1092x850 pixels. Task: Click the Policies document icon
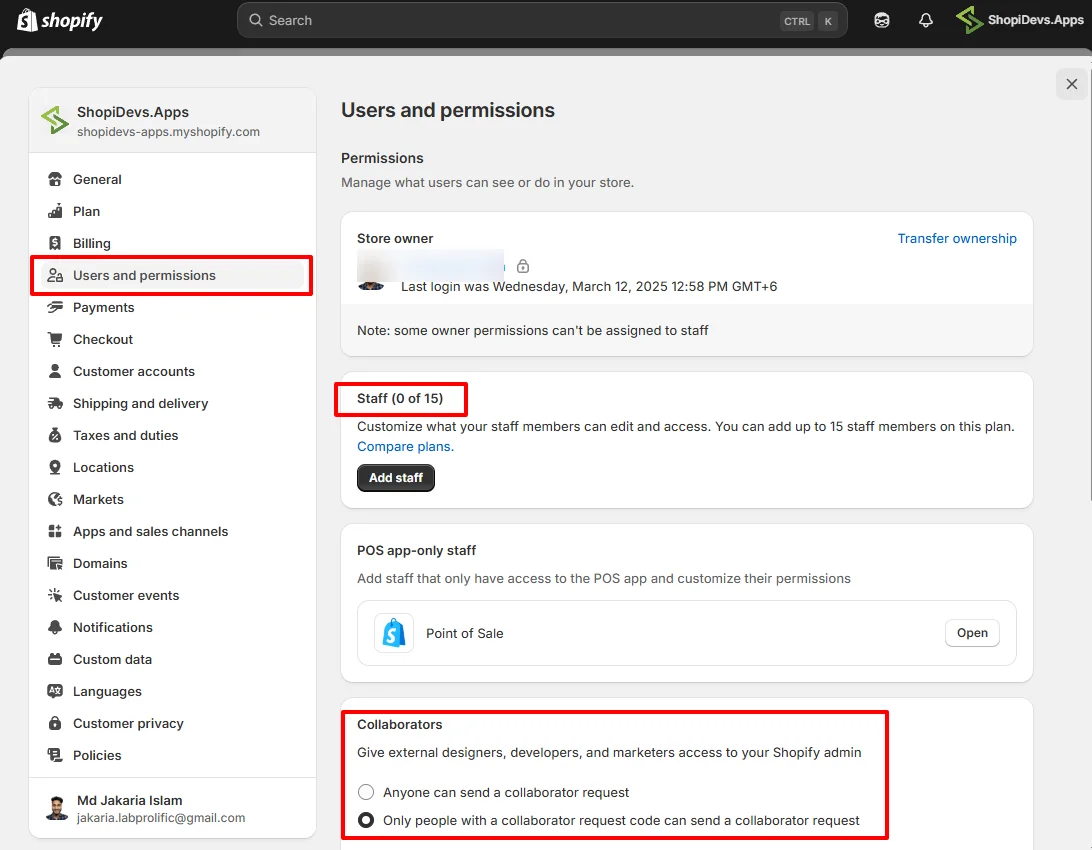click(55, 756)
